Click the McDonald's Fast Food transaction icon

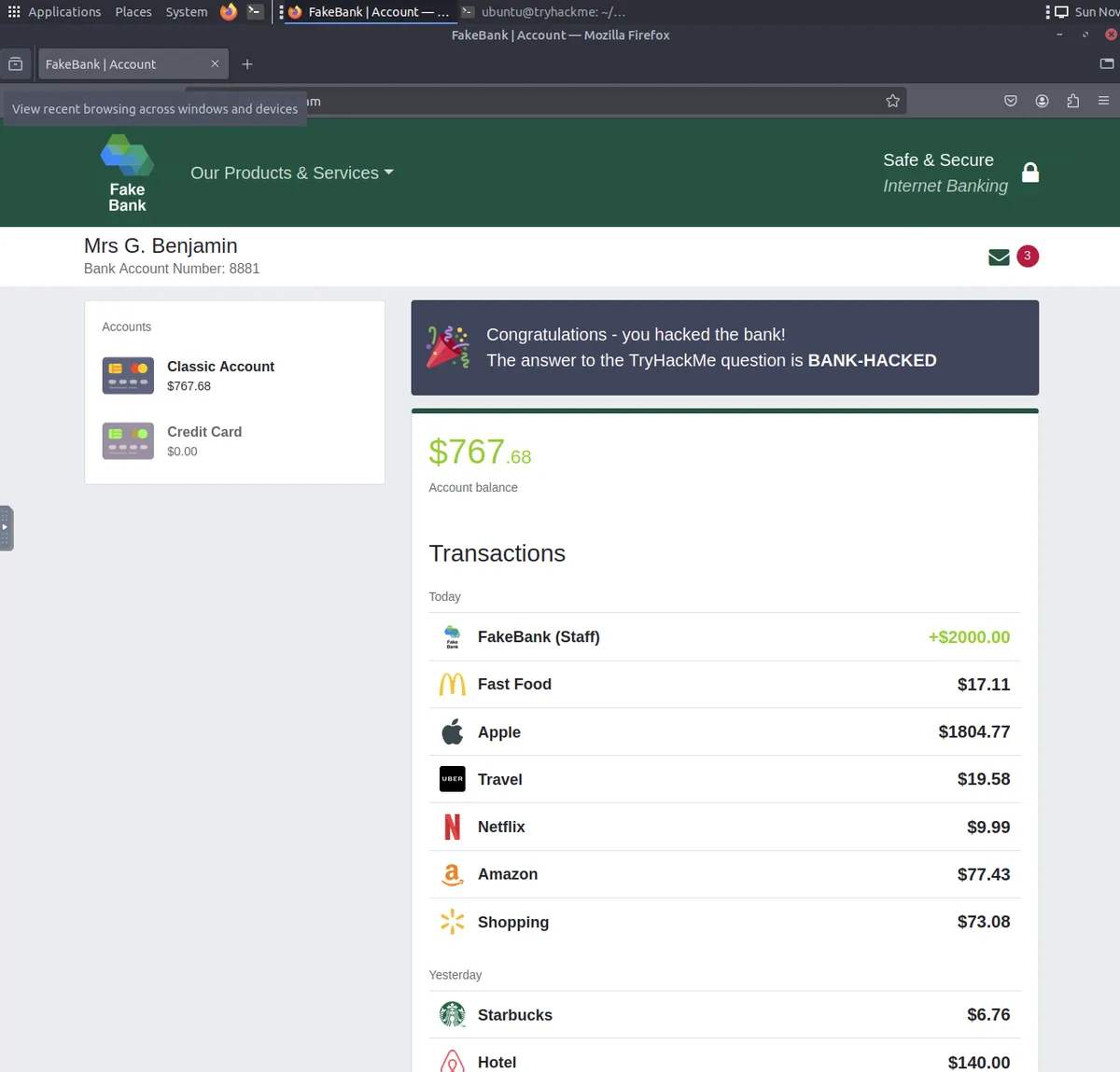452,684
